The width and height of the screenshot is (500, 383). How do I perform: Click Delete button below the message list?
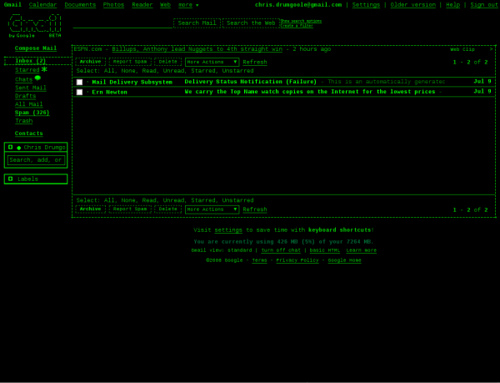(168, 209)
